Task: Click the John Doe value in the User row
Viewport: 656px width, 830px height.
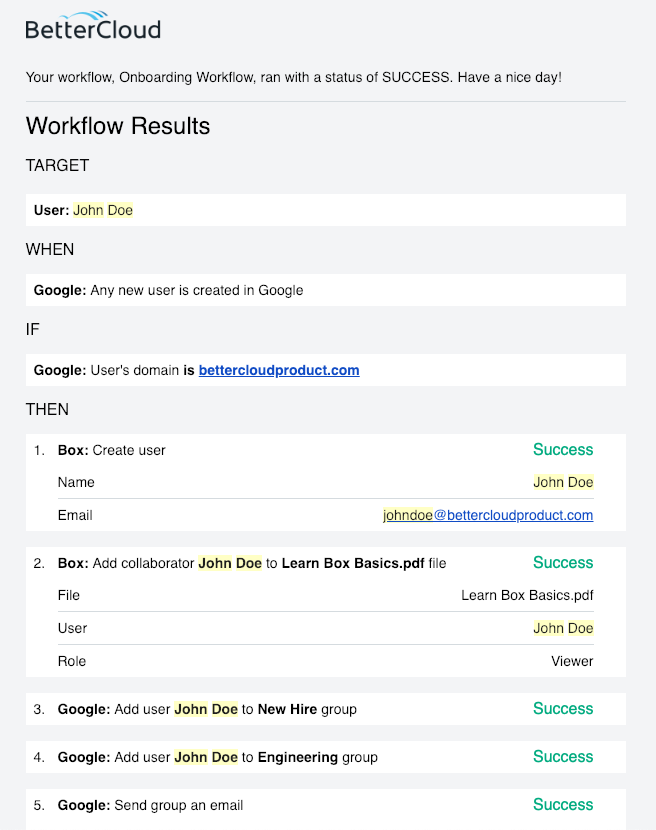Action: coord(563,628)
